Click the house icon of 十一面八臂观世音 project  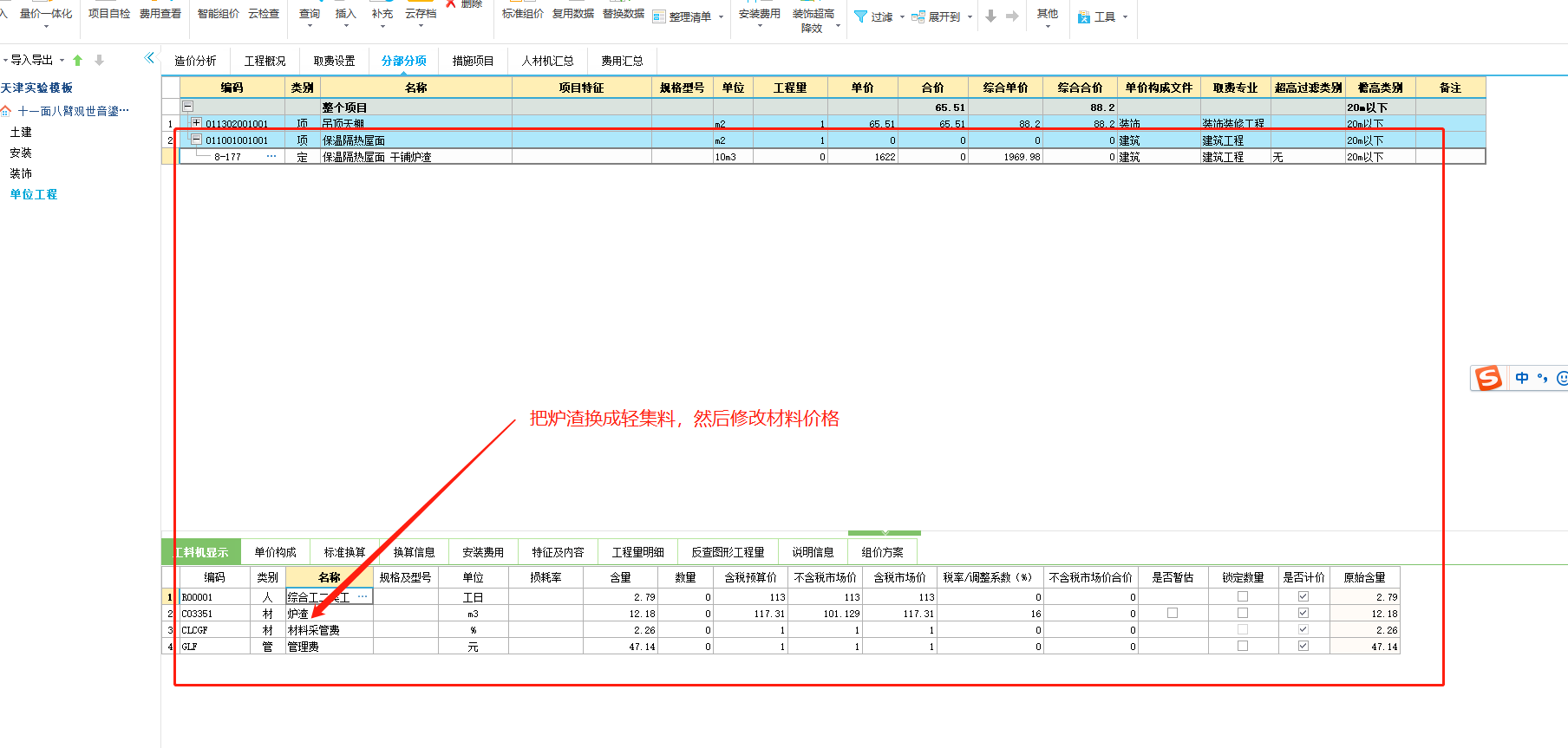click(7, 111)
